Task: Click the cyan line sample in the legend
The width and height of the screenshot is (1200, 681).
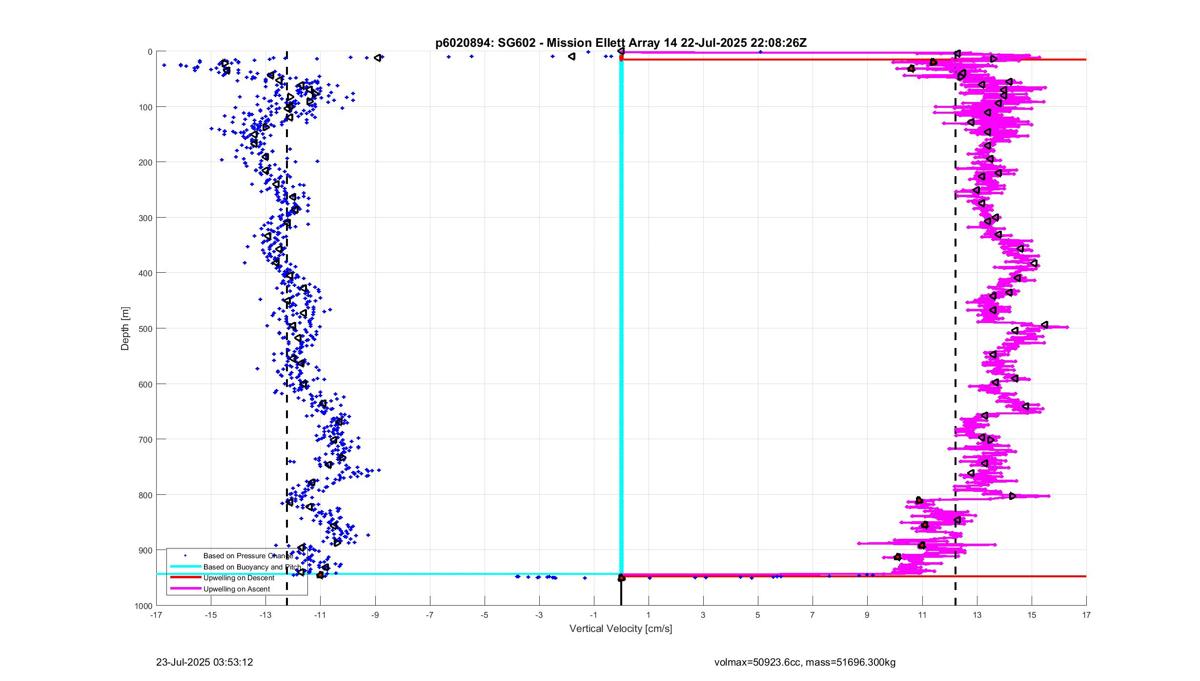Action: coord(184,567)
